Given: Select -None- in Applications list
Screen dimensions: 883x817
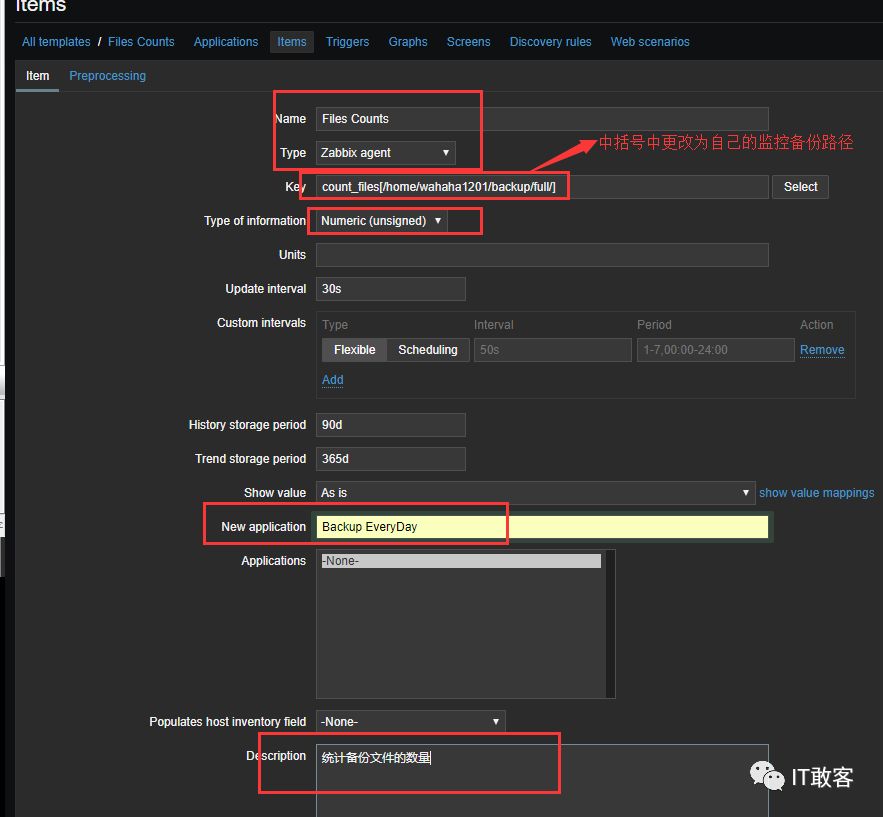Looking at the screenshot, I should (x=461, y=561).
